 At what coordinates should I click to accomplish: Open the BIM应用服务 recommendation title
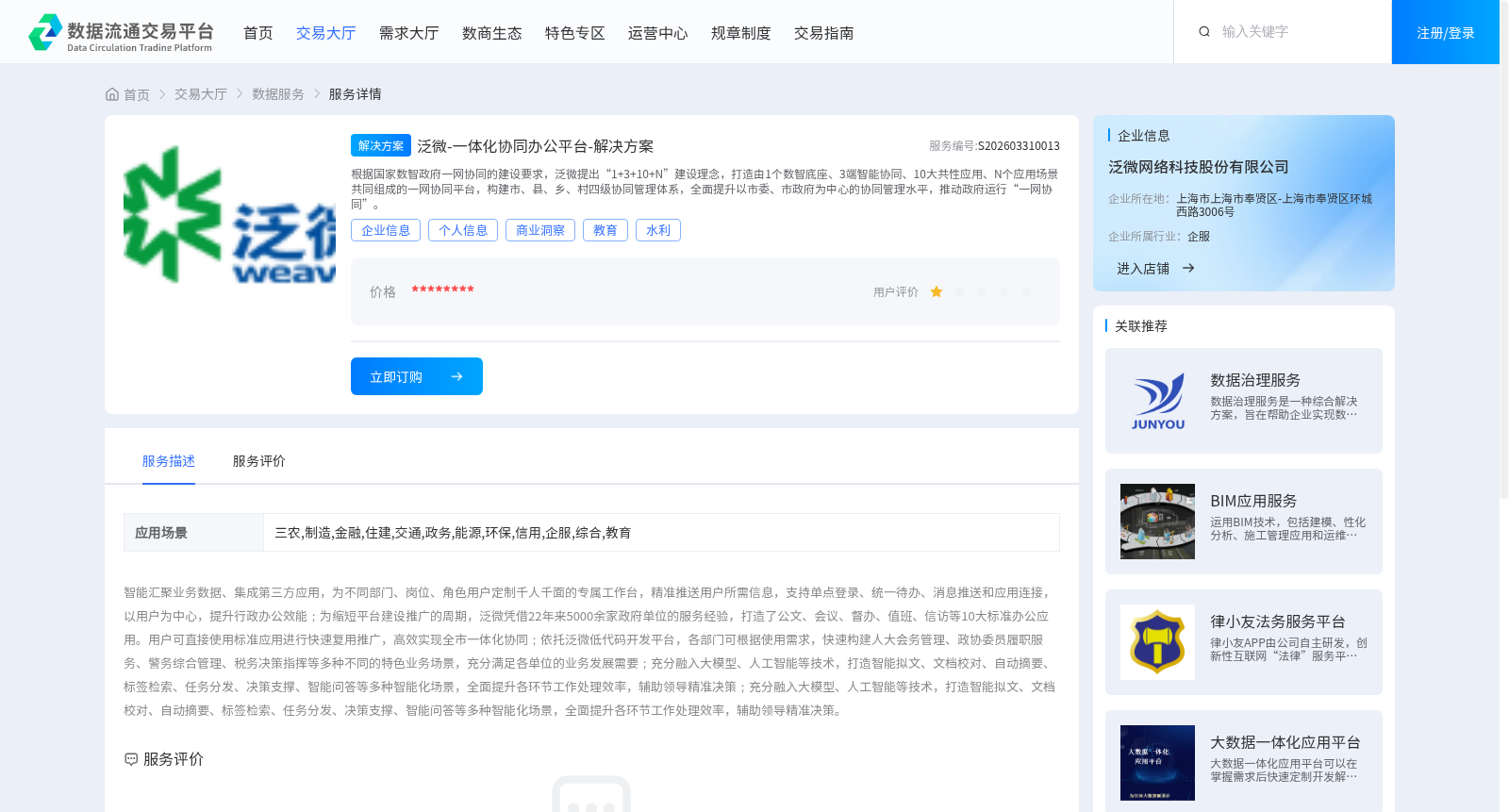[1253, 501]
